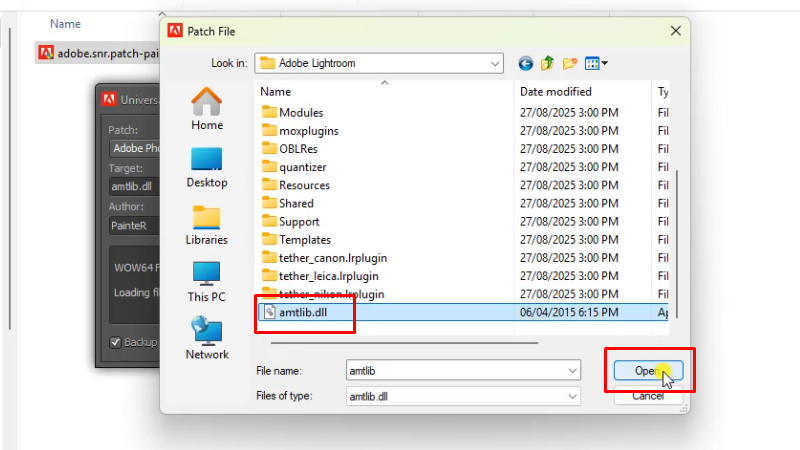Screen dimensions: 800x450
Task: Select Desktop in places sidebar
Action: tap(207, 167)
